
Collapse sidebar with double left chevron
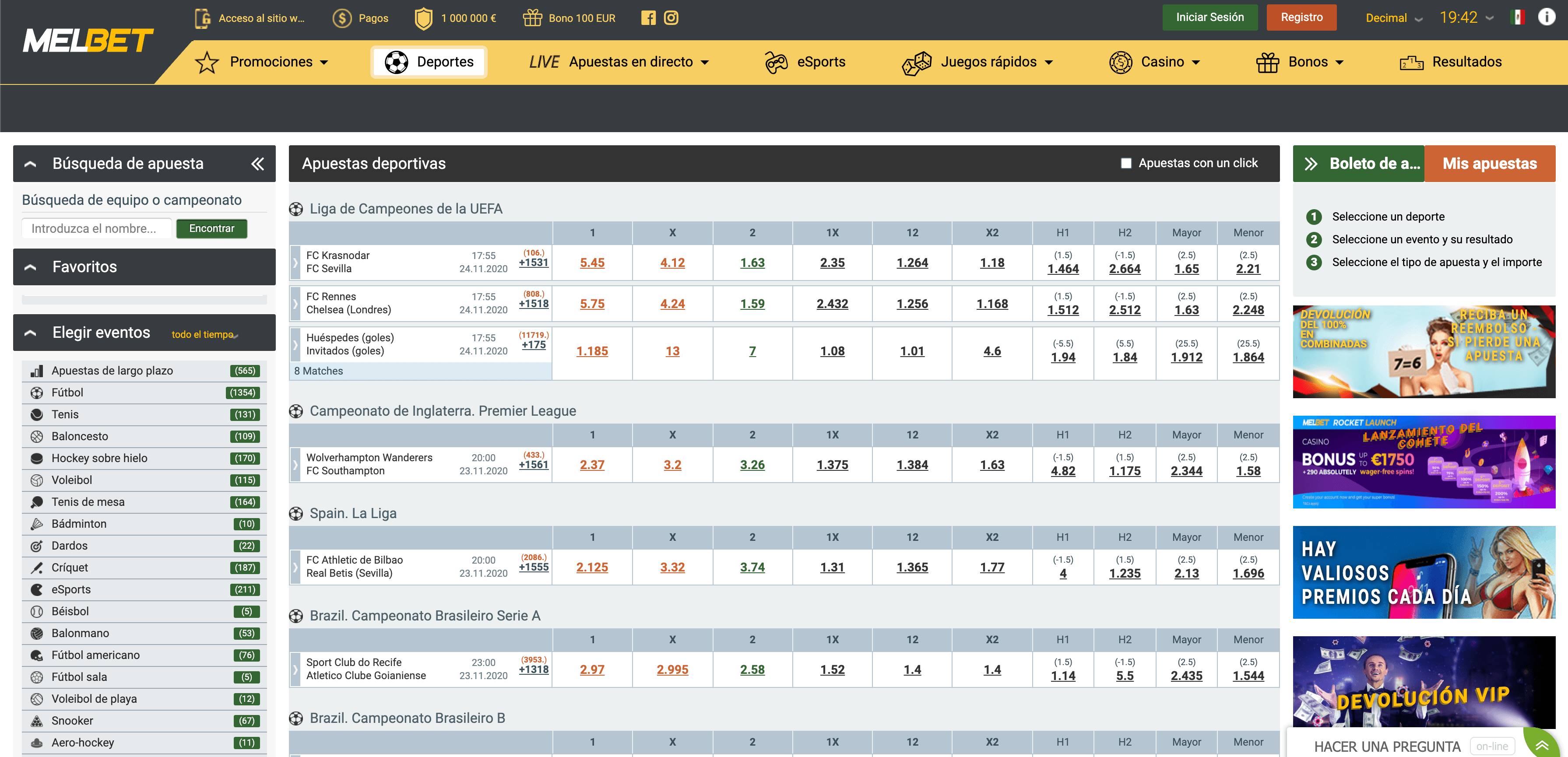pos(258,164)
